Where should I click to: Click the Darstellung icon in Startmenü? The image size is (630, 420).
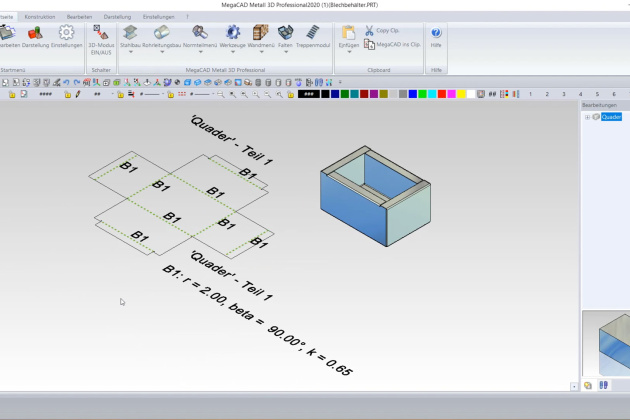point(35,36)
